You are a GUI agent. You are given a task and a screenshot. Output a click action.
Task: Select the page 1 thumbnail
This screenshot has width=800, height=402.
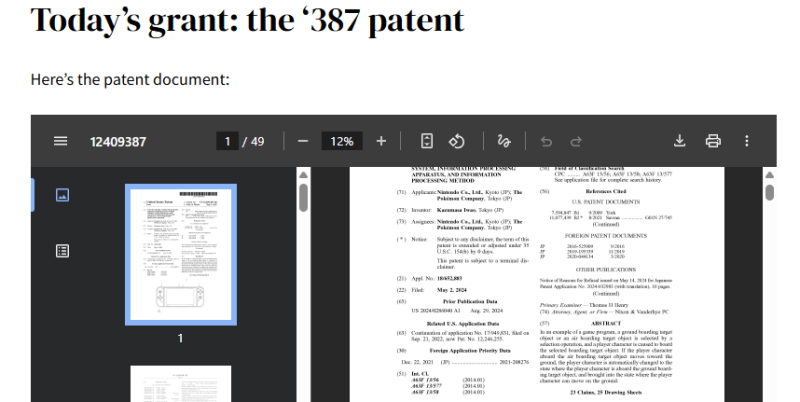click(180, 254)
